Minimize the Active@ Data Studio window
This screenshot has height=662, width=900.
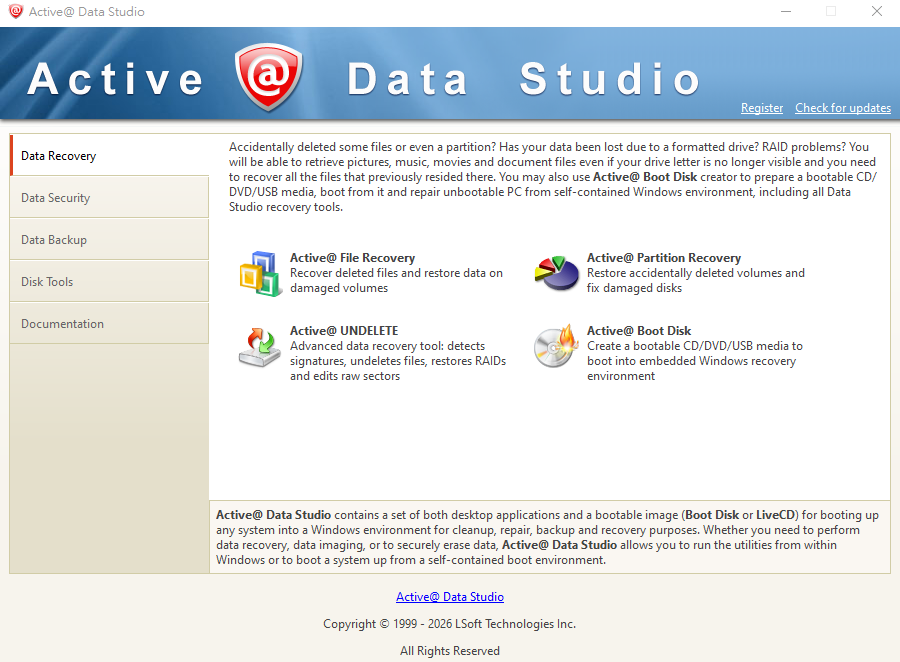pyautogui.click(x=786, y=11)
